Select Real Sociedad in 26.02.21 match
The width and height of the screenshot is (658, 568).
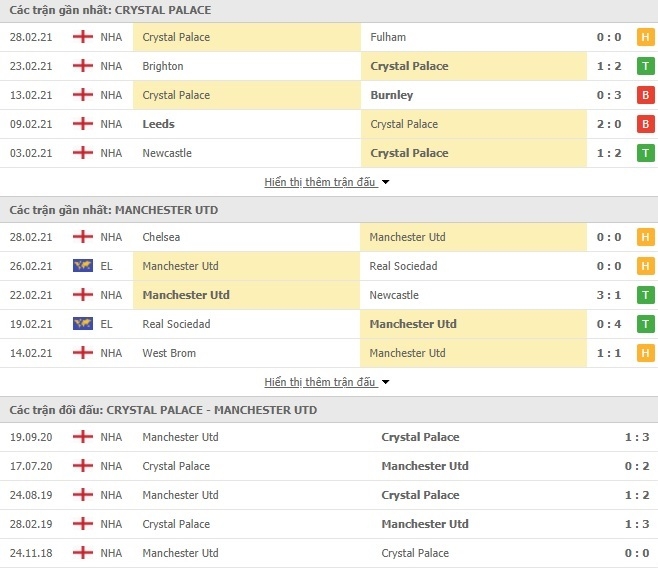tap(403, 266)
